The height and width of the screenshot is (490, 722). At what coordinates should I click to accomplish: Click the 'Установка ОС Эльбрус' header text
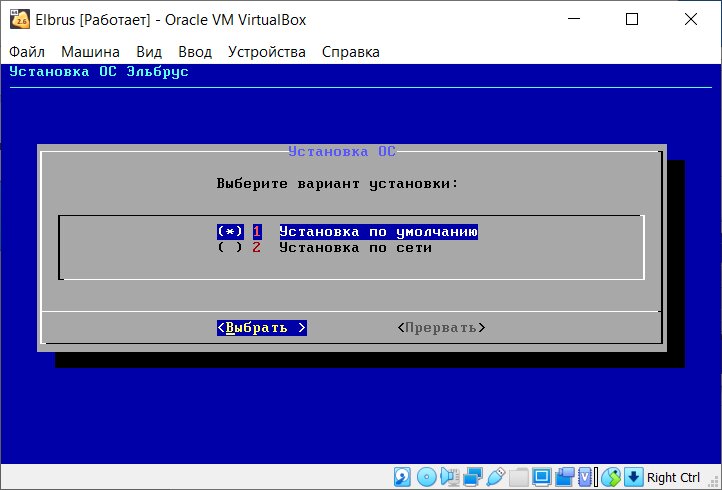[99, 72]
